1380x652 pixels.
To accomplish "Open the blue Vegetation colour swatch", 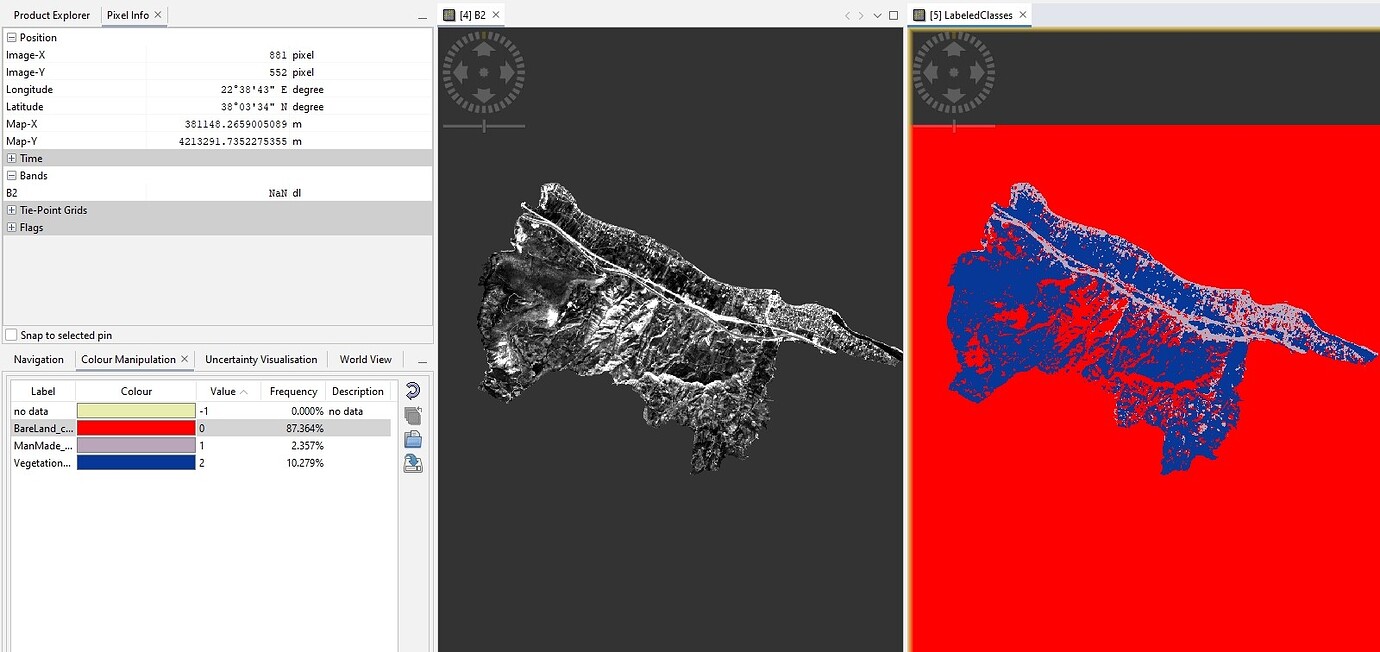I will coord(136,463).
